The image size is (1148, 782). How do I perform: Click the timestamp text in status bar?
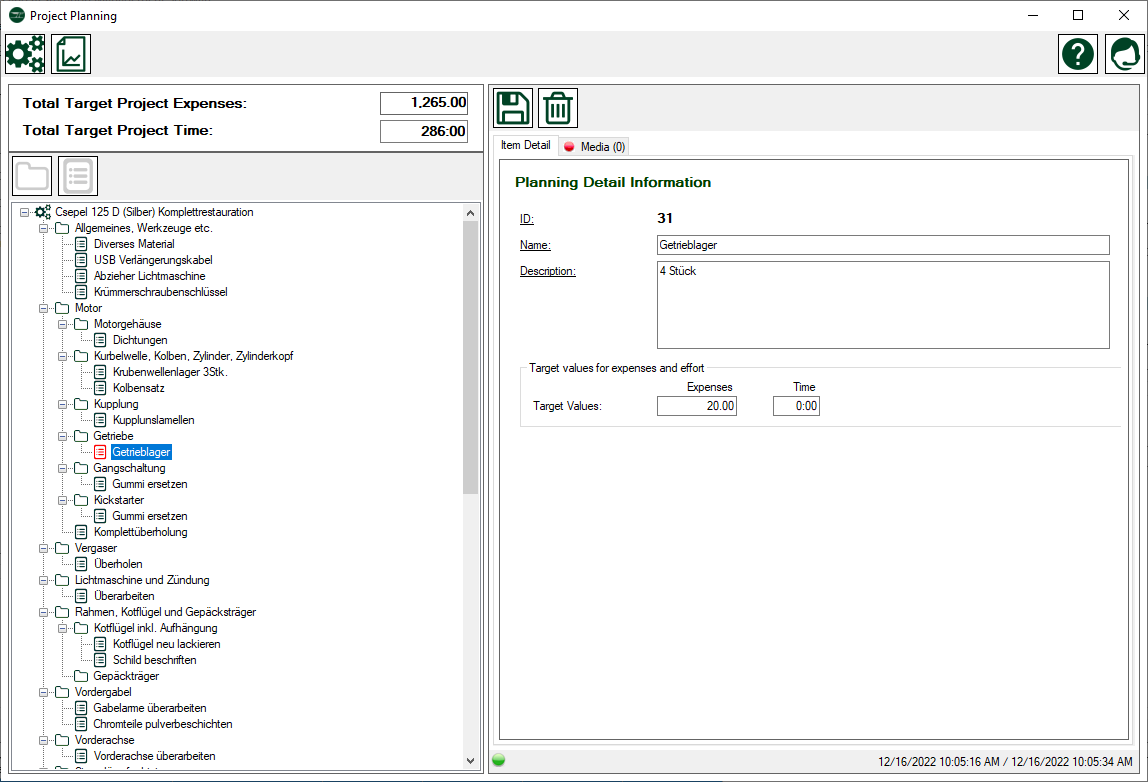(x=1004, y=761)
